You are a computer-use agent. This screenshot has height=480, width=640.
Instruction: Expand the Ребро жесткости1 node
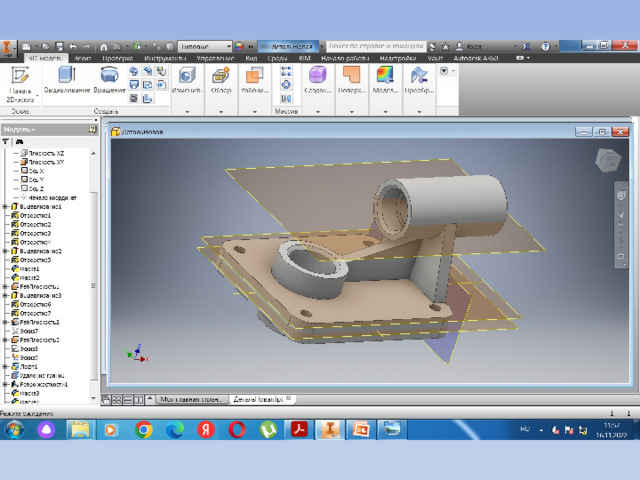[x=5, y=384]
